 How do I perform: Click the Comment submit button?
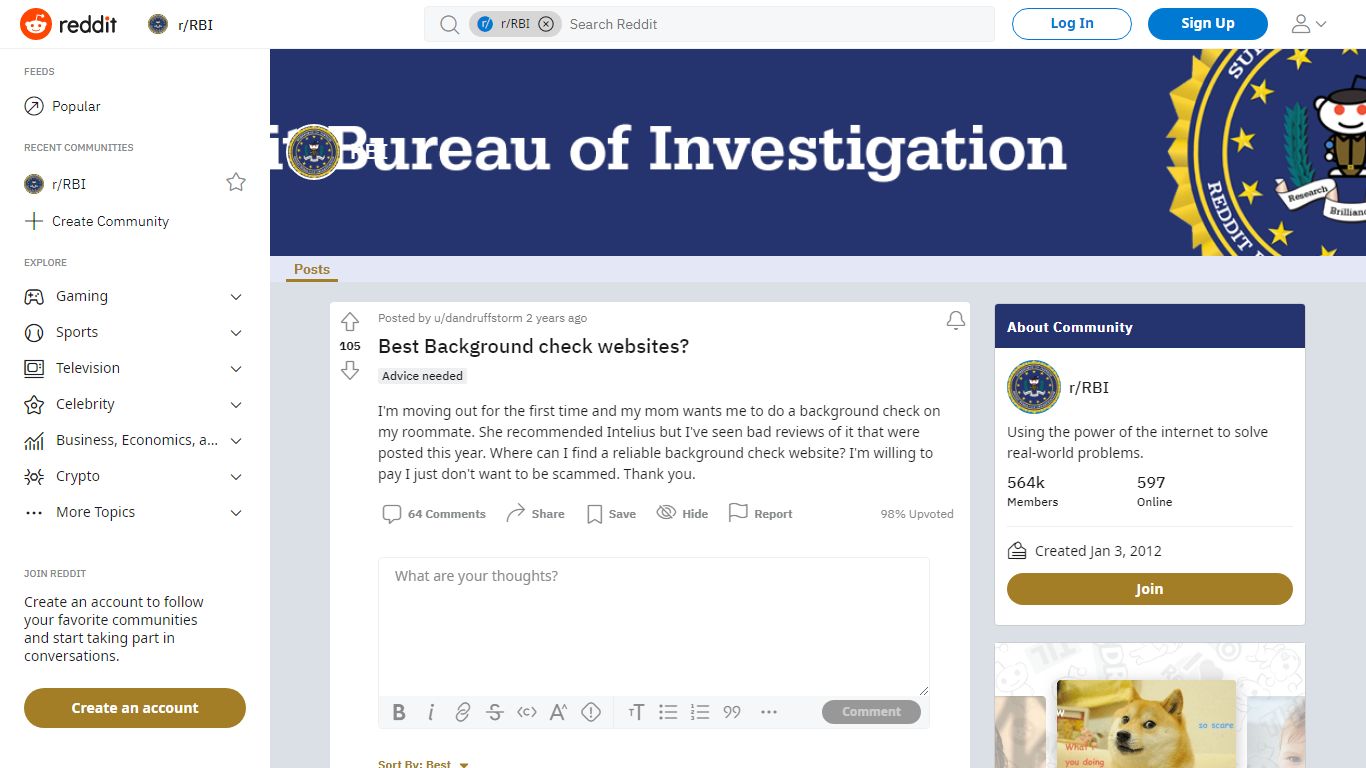pyautogui.click(x=871, y=712)
